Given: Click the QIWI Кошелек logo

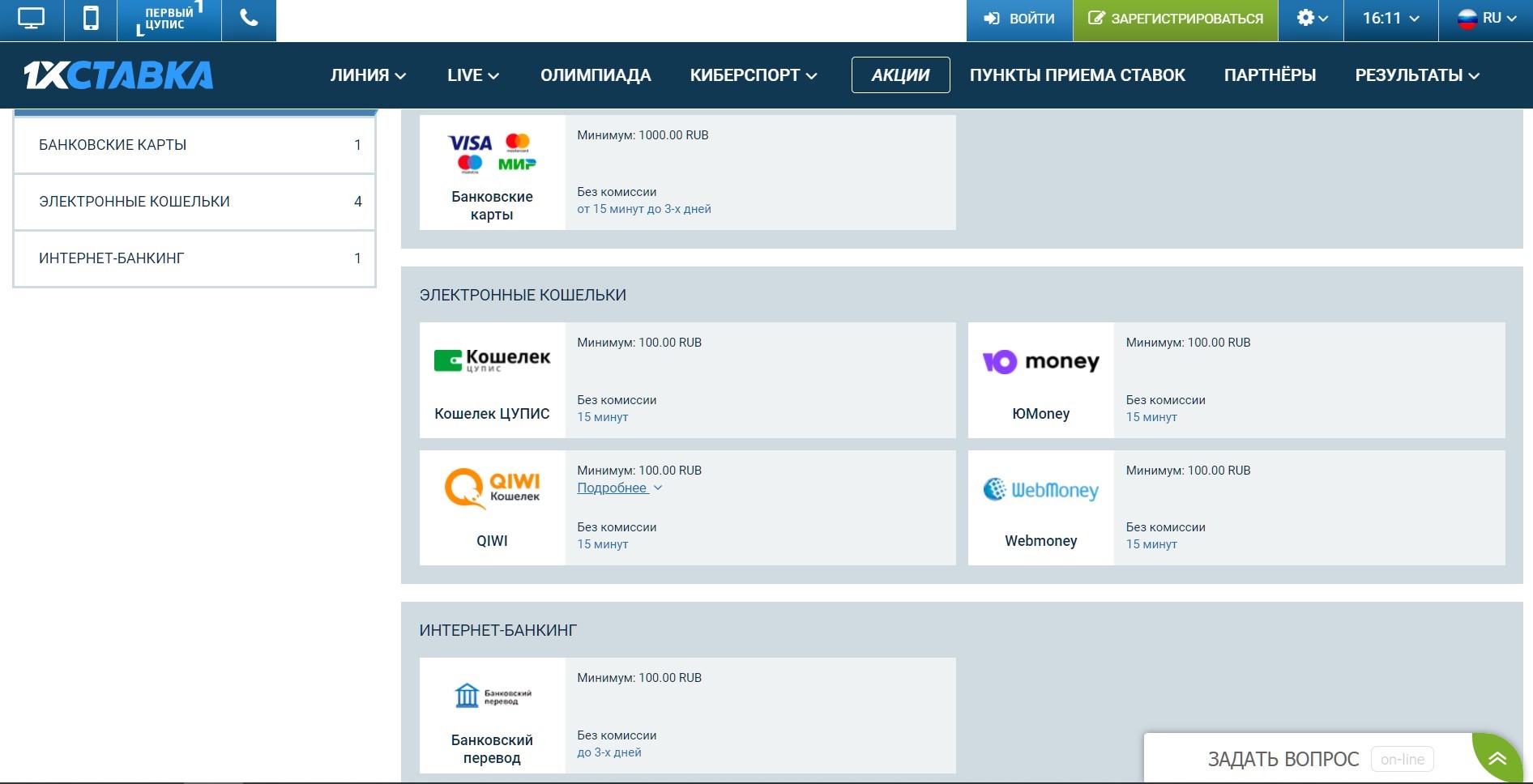Looking at the screenshot, I should [492, 488].
